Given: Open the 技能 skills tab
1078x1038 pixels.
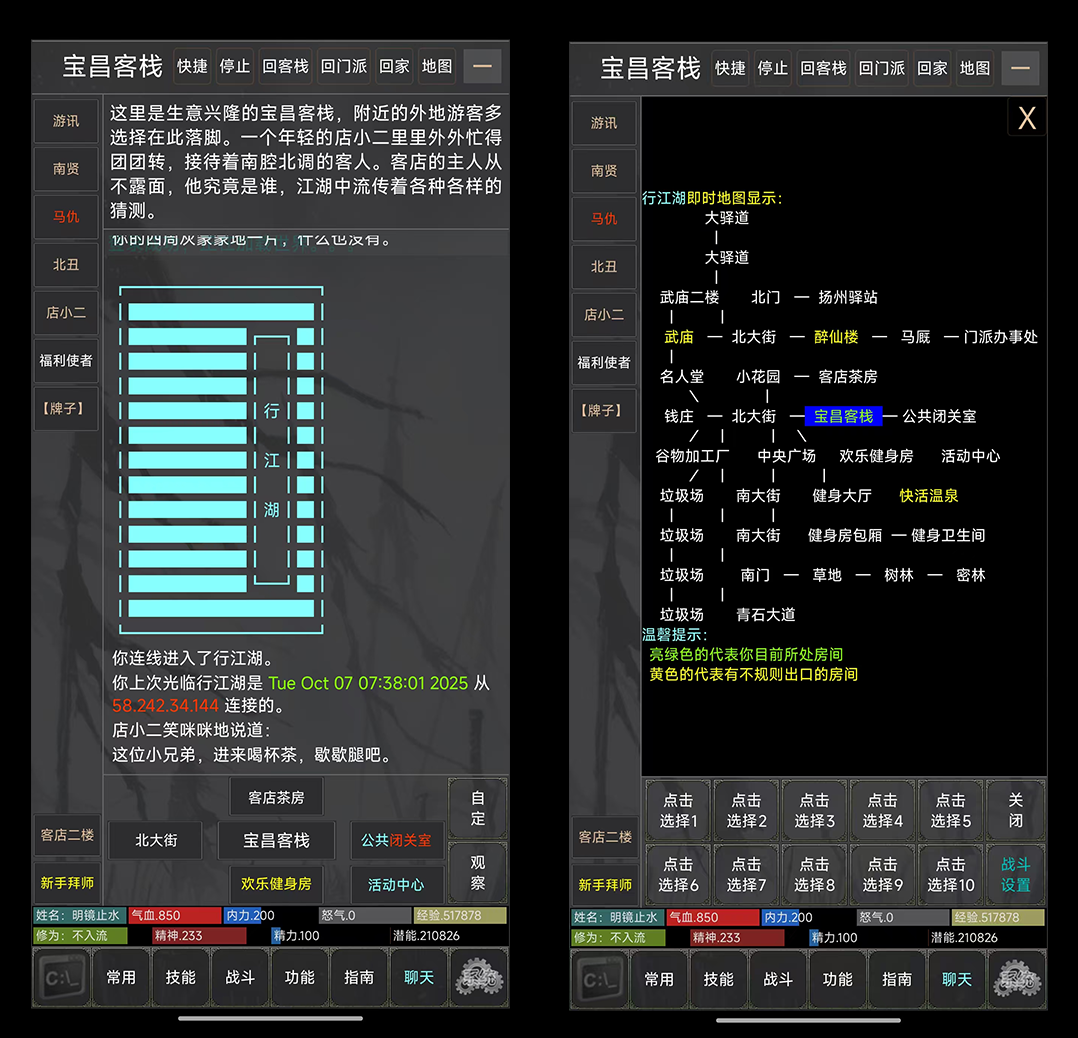Looking at the screenshot, I should coord(181,978).
